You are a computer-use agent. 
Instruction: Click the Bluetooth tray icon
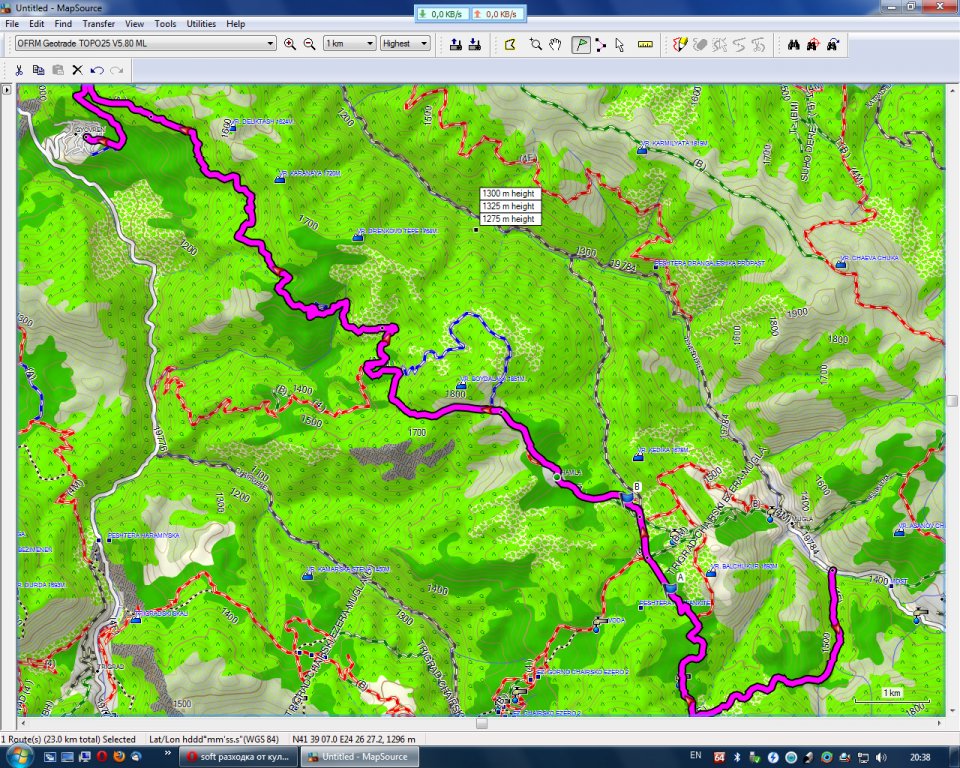point(737,758)
